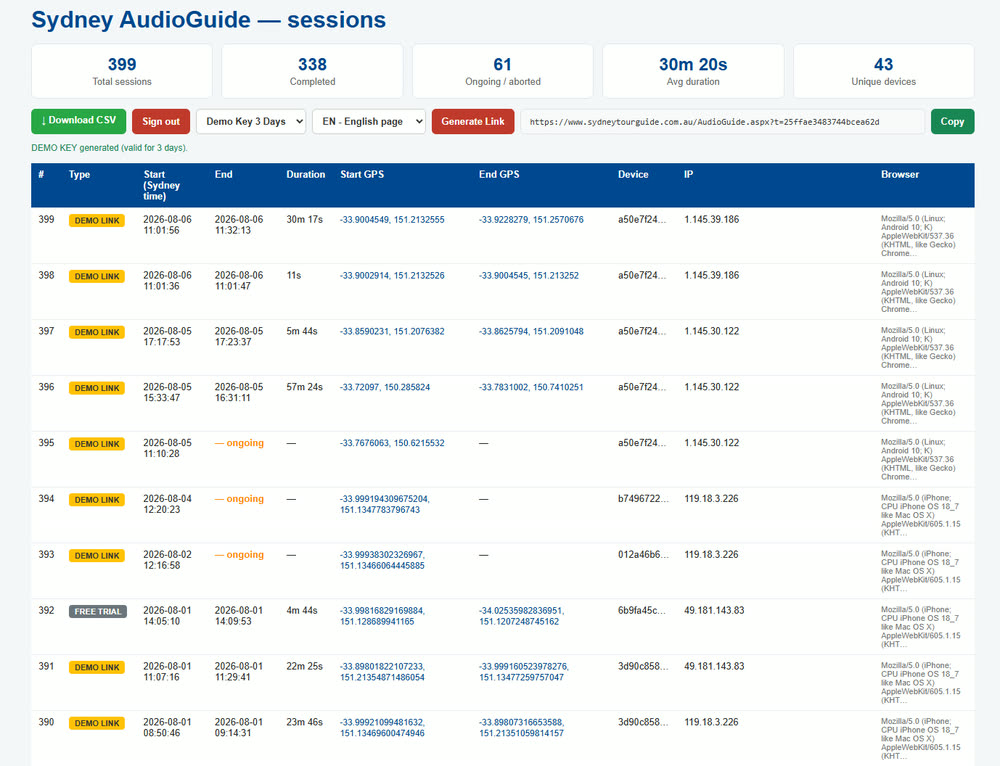Viewport: 1000px width, 766px height.
Task: Click the 30m 20s Avg duration card
Action: pyautogui.click(x=693, y=71)
